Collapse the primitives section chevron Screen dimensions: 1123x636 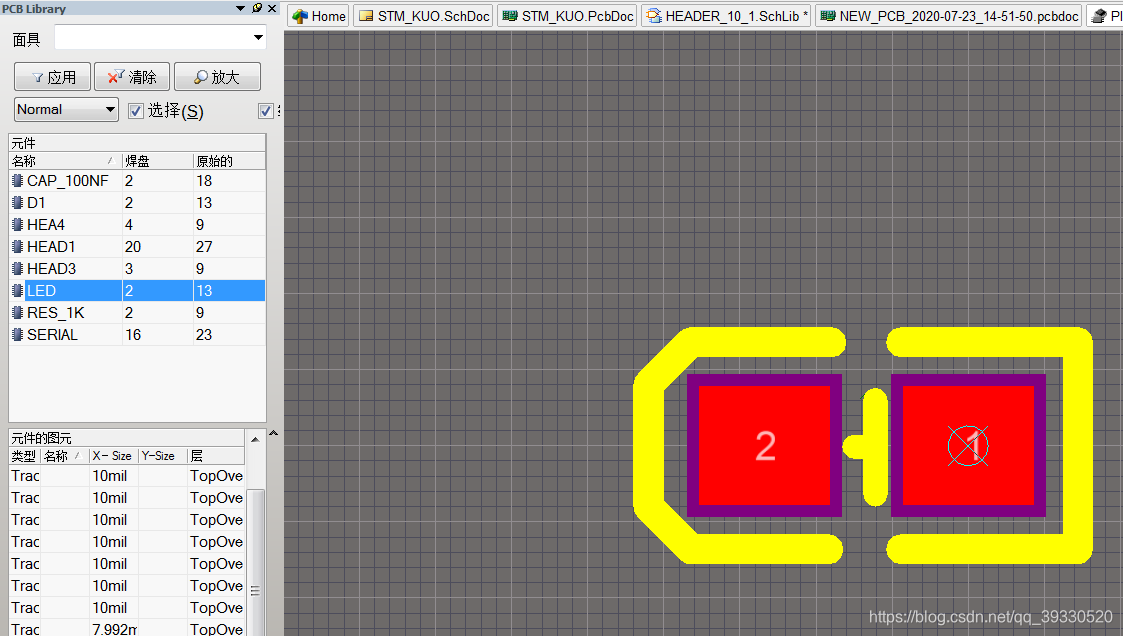273,433
